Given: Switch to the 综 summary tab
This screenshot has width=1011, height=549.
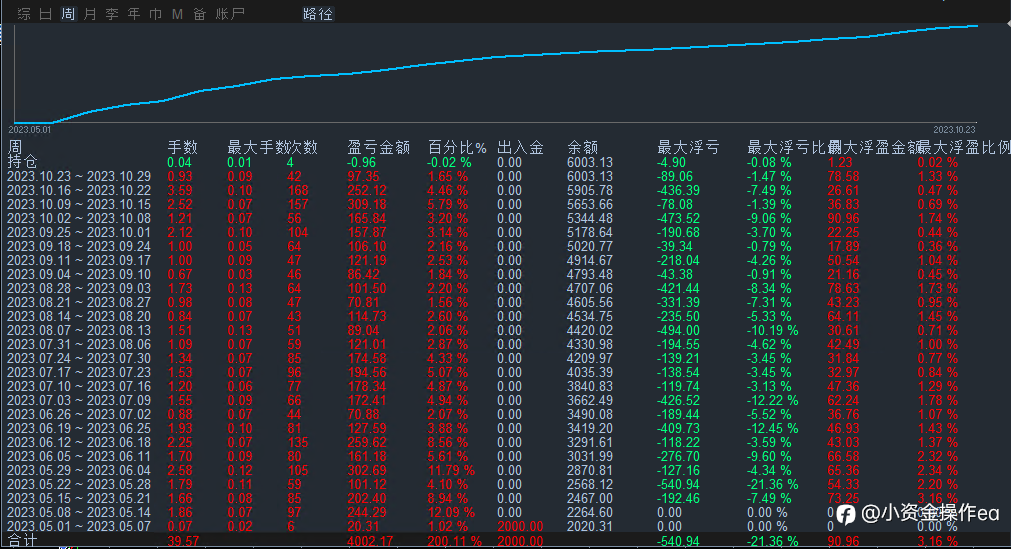Looking at the screenshot, I should pos(24,14).
